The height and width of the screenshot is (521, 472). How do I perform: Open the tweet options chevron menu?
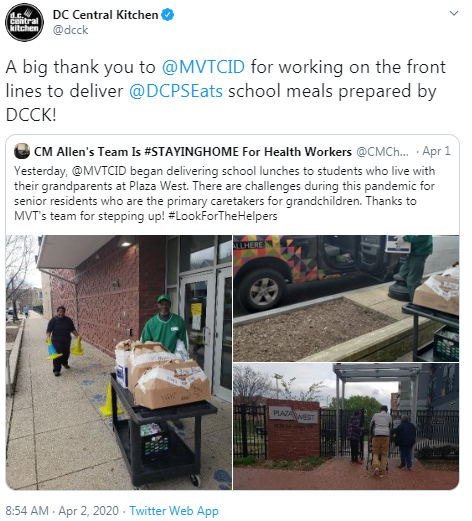coord(454,14)
